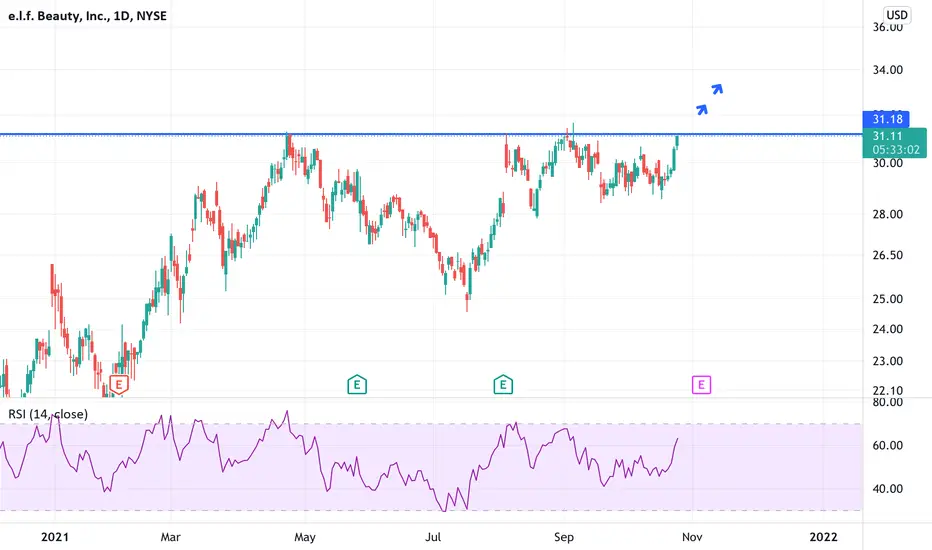The image size is (932, 550).
Task: Click the RSI 40.00 axis label
Action: (887, 489)
